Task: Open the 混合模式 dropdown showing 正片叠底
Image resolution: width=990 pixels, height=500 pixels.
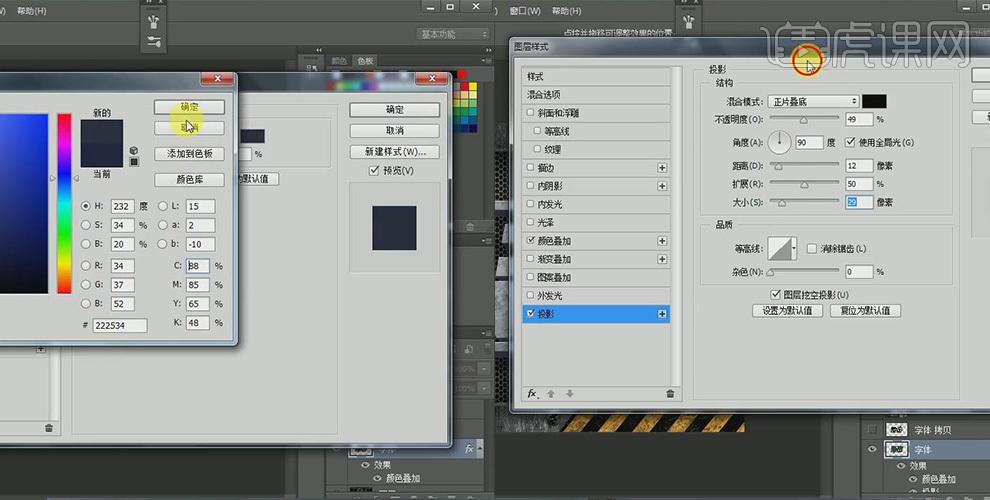Action: [x=814, y=102]
